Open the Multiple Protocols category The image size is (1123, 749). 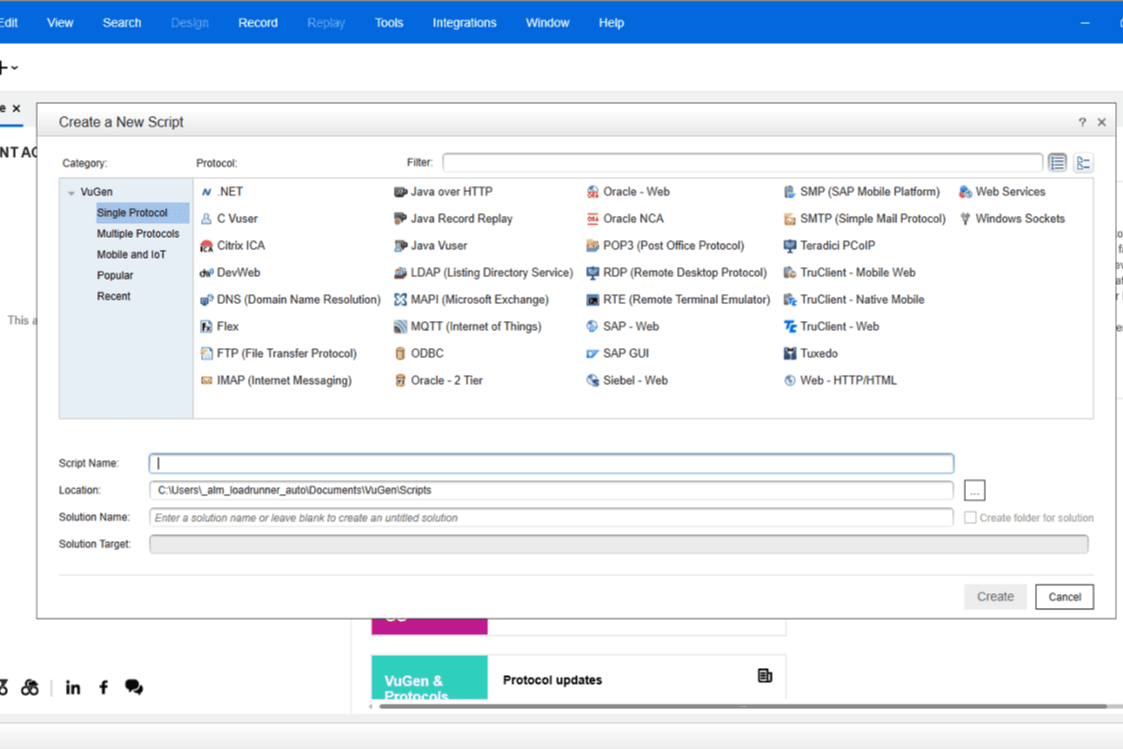138,233
